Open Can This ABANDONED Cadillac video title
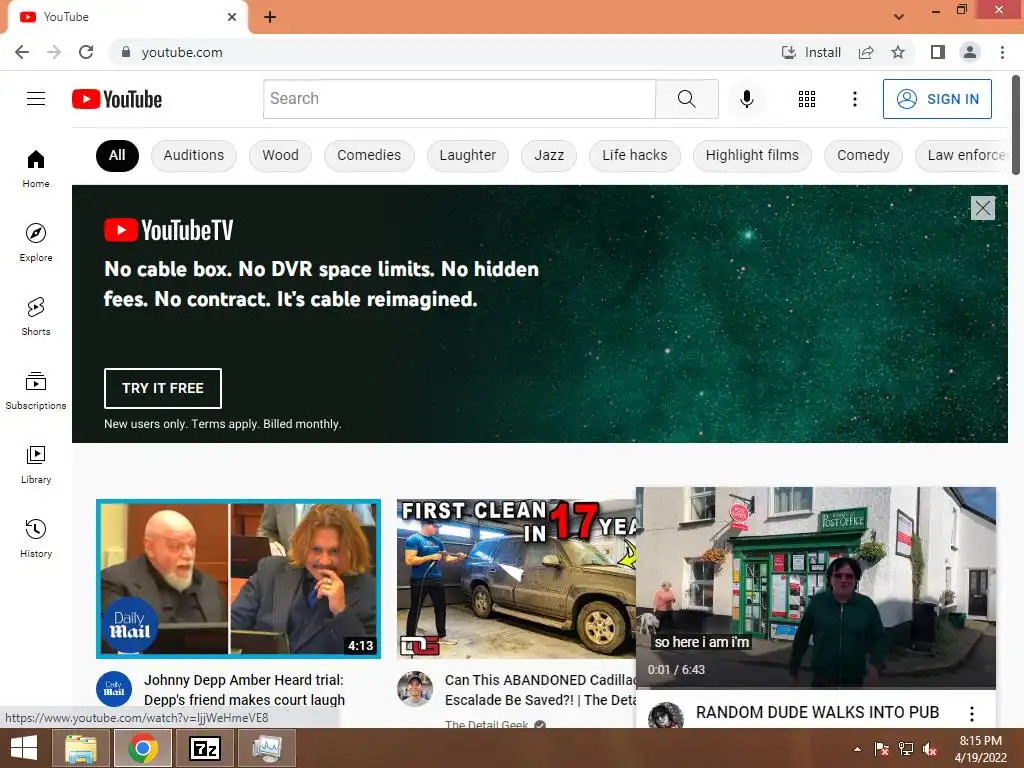 541,690
